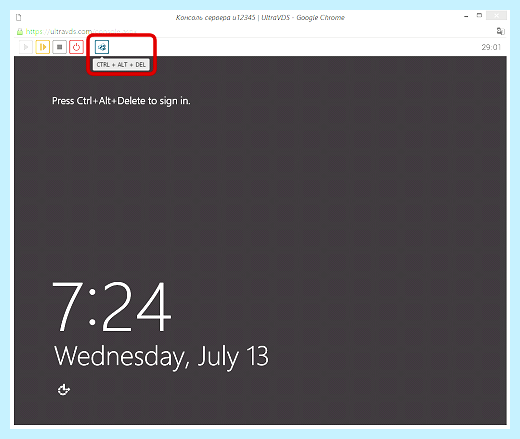Click the start (play) server button
This screenshot has height=439, width=520.
26,47
